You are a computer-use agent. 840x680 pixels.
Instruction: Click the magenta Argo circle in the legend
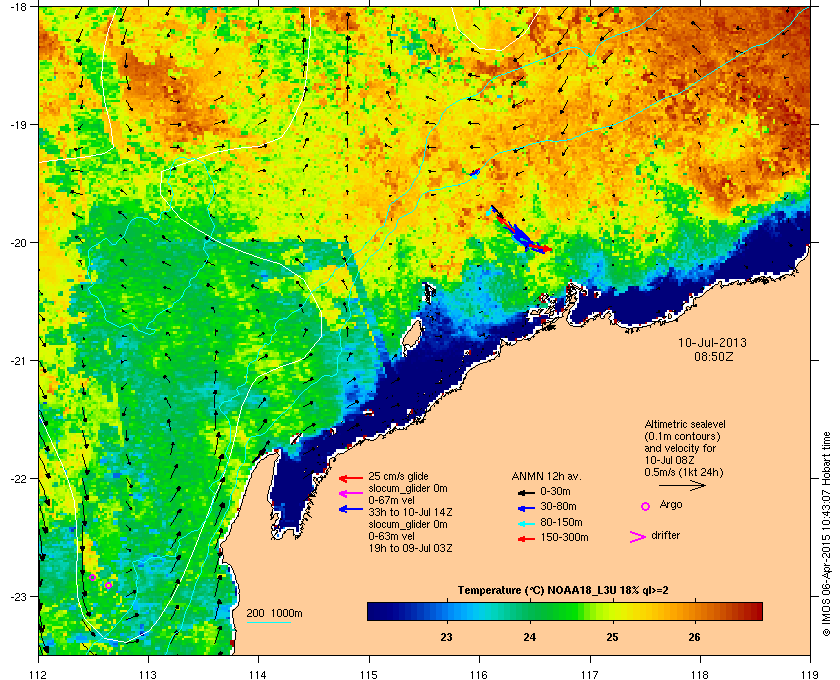point(646,506)
